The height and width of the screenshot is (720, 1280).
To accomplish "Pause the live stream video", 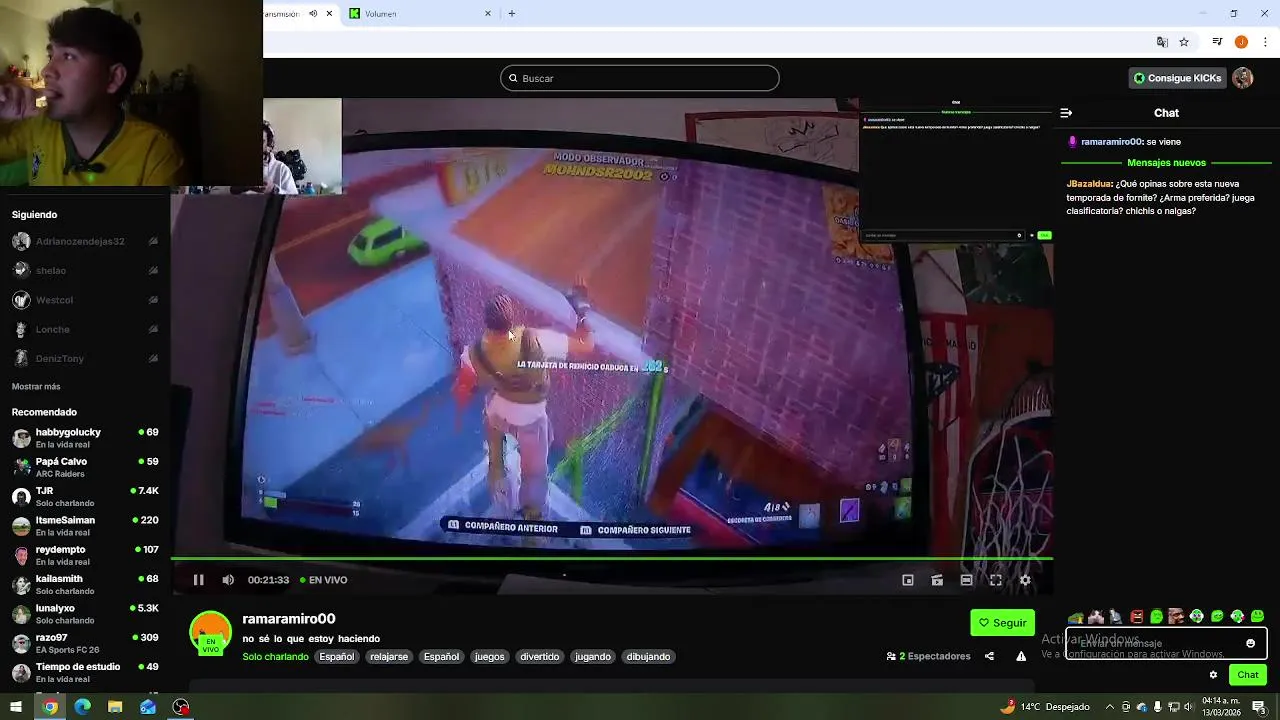I will click(x=198, y=580).
